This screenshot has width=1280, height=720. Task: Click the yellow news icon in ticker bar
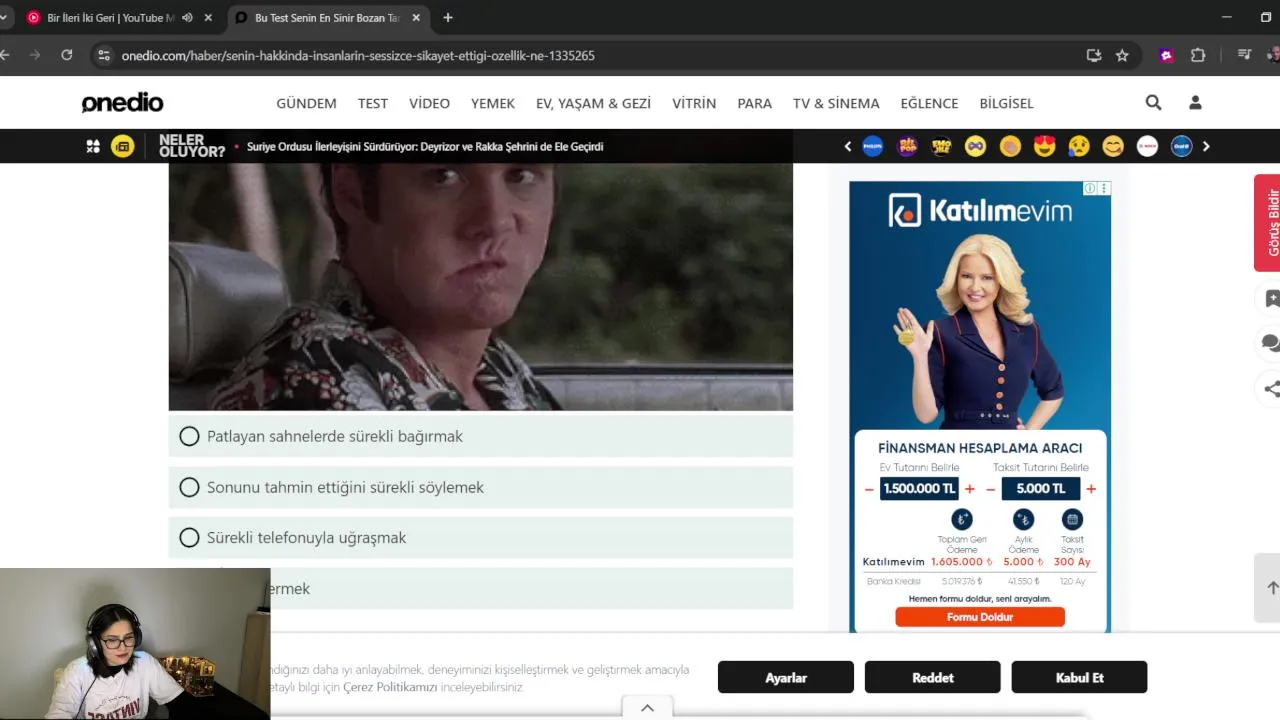[122, 146]
